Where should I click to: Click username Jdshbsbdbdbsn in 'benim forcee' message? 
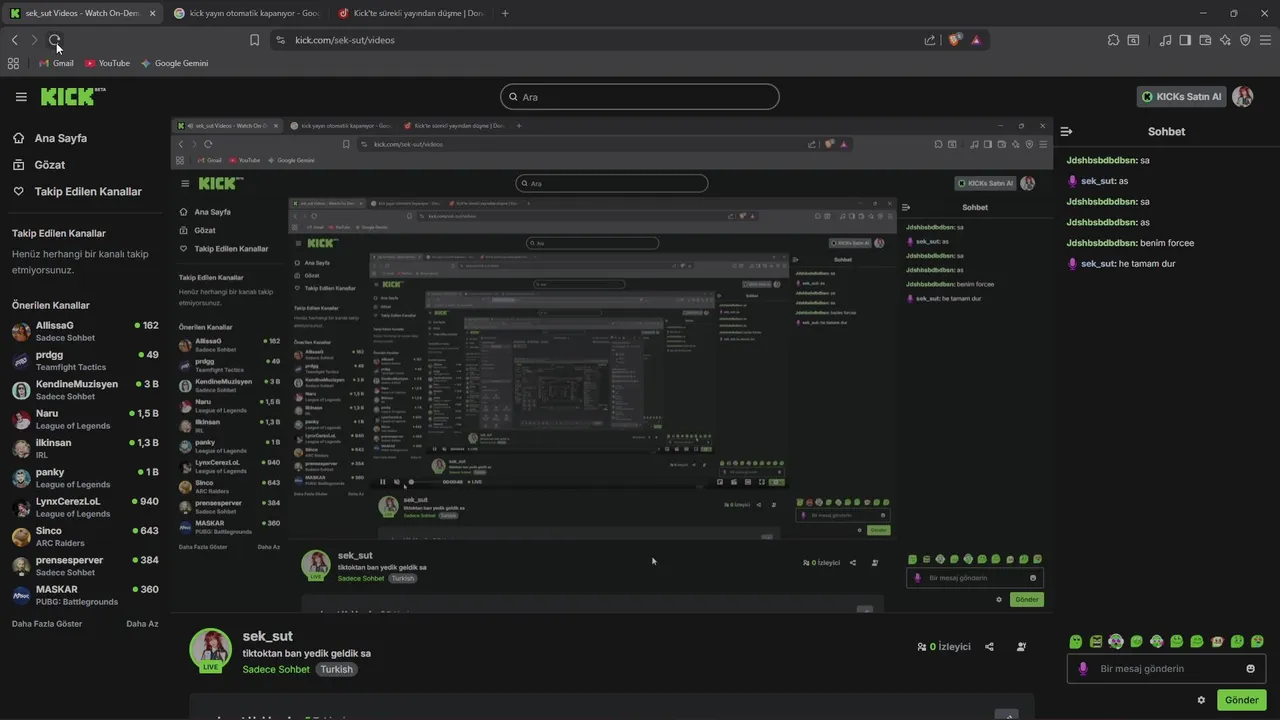coord(1102,243)
